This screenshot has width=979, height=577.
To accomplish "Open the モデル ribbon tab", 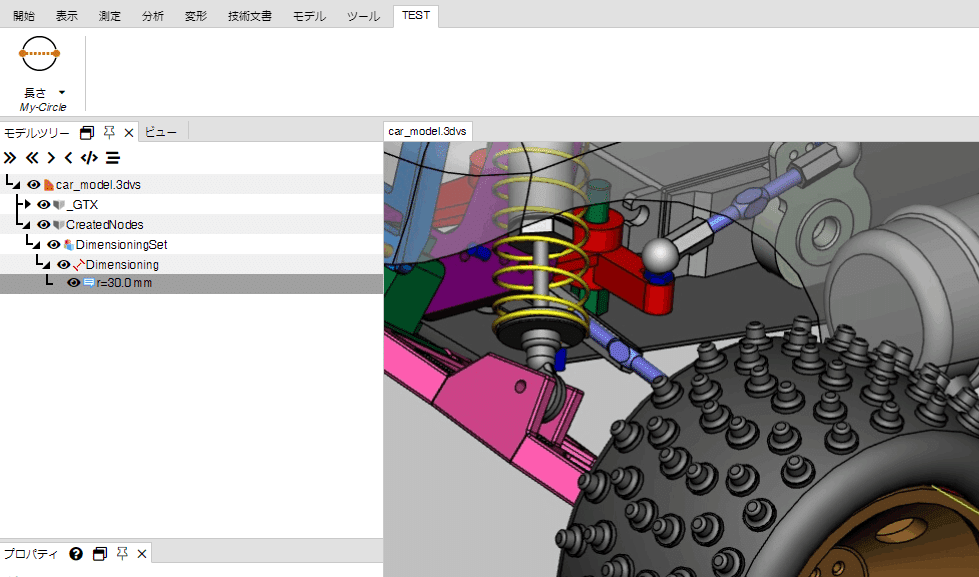I will pyautogui.click(x=310, y=16).
